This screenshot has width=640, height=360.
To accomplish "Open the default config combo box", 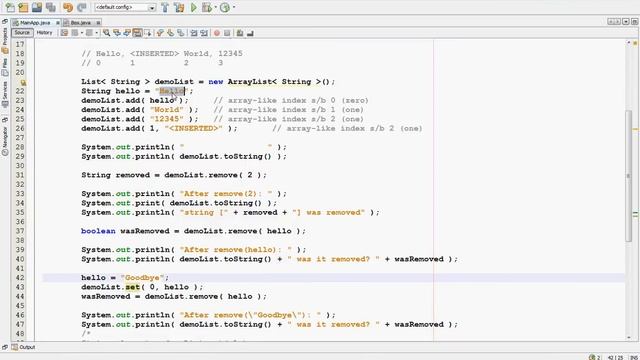I will click(125, 7).
